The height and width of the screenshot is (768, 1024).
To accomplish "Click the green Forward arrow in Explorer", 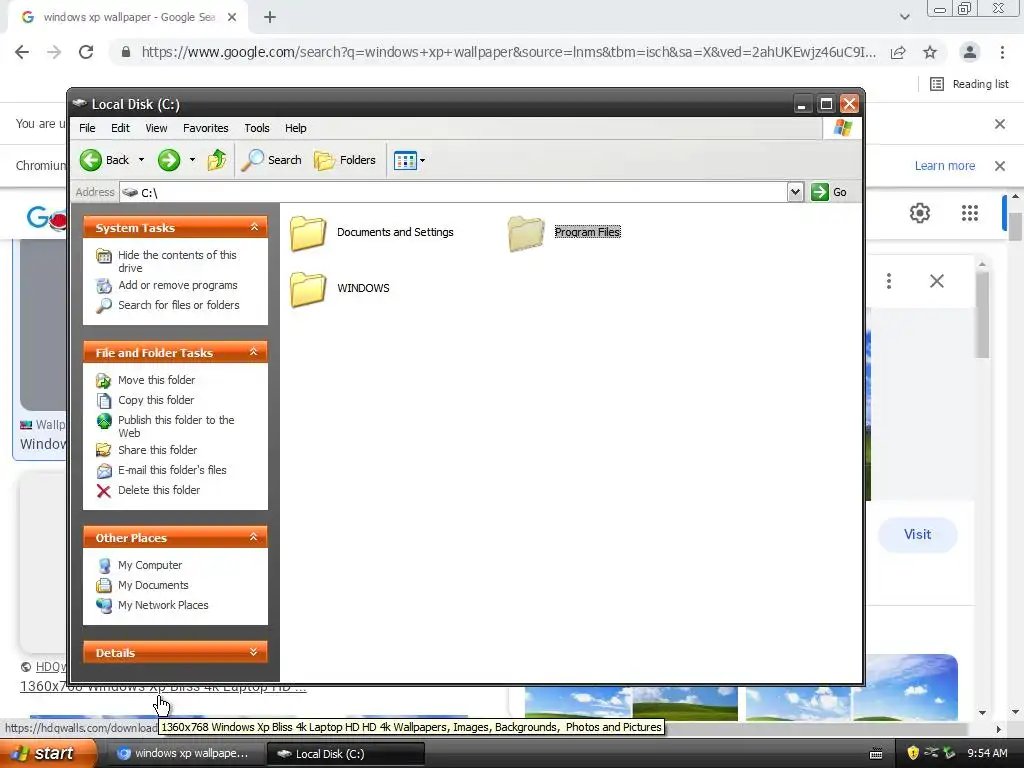I will click(168, 160).
